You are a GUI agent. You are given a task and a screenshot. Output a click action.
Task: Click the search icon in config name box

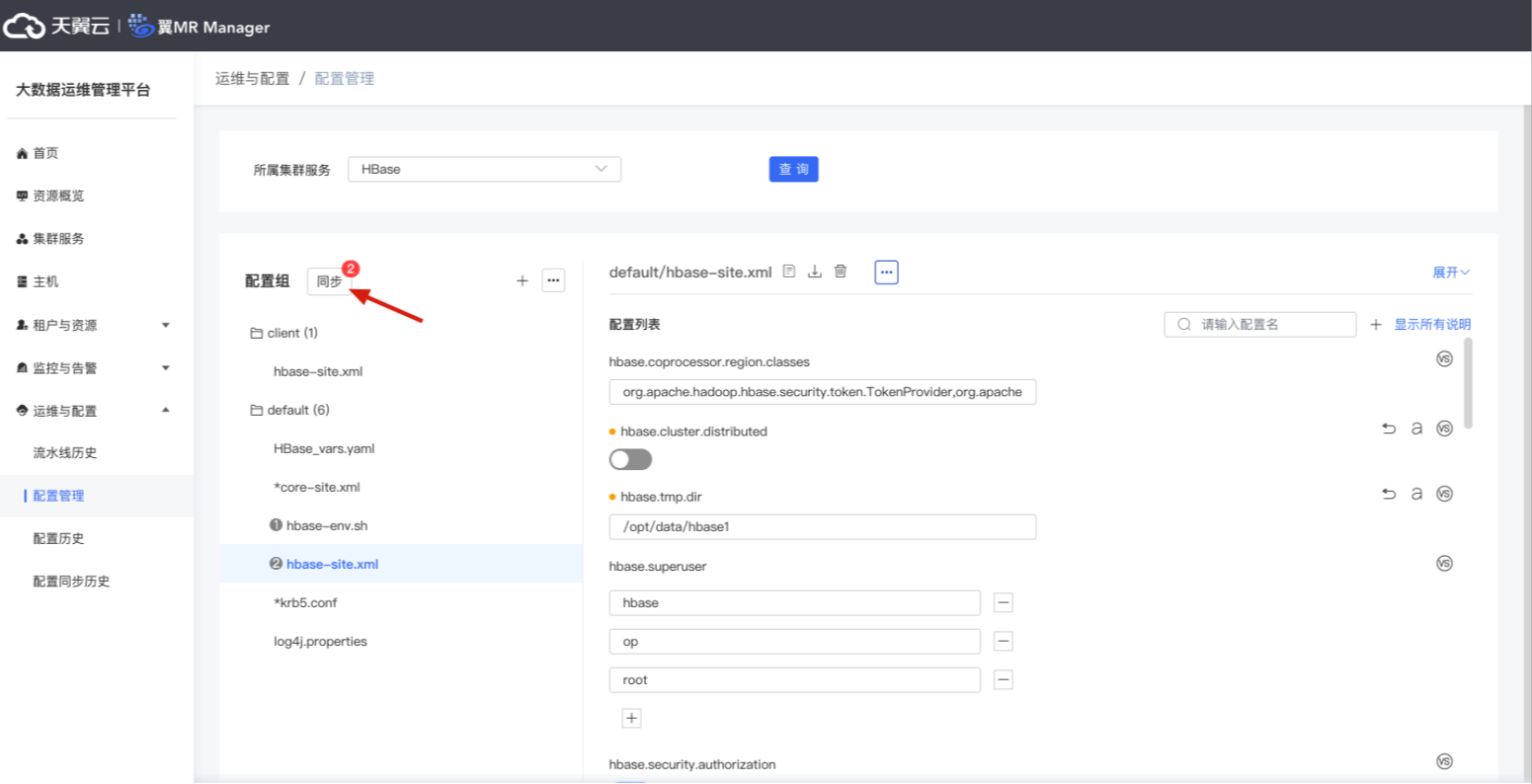coord(1184,325)
